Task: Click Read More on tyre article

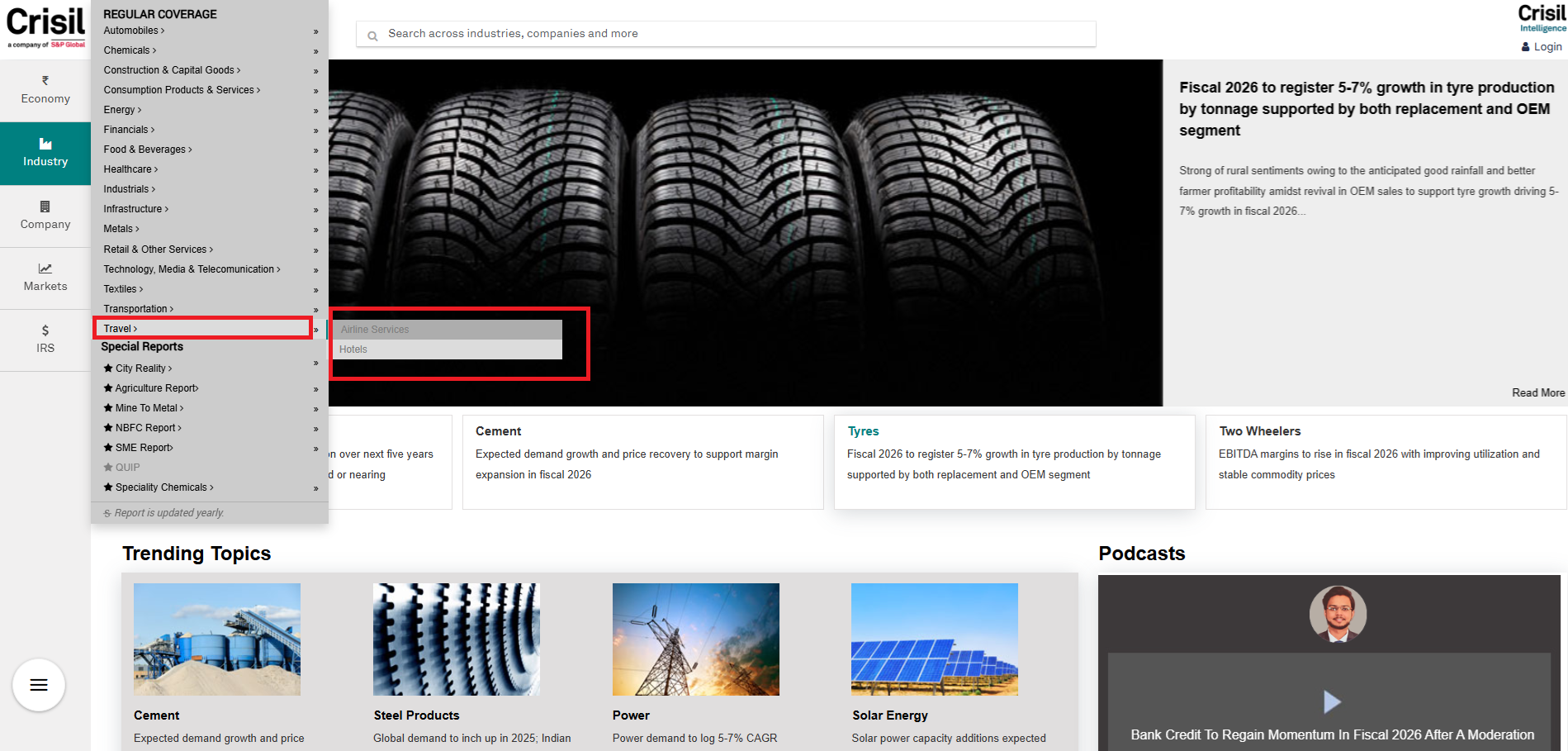Action: 1537,392
